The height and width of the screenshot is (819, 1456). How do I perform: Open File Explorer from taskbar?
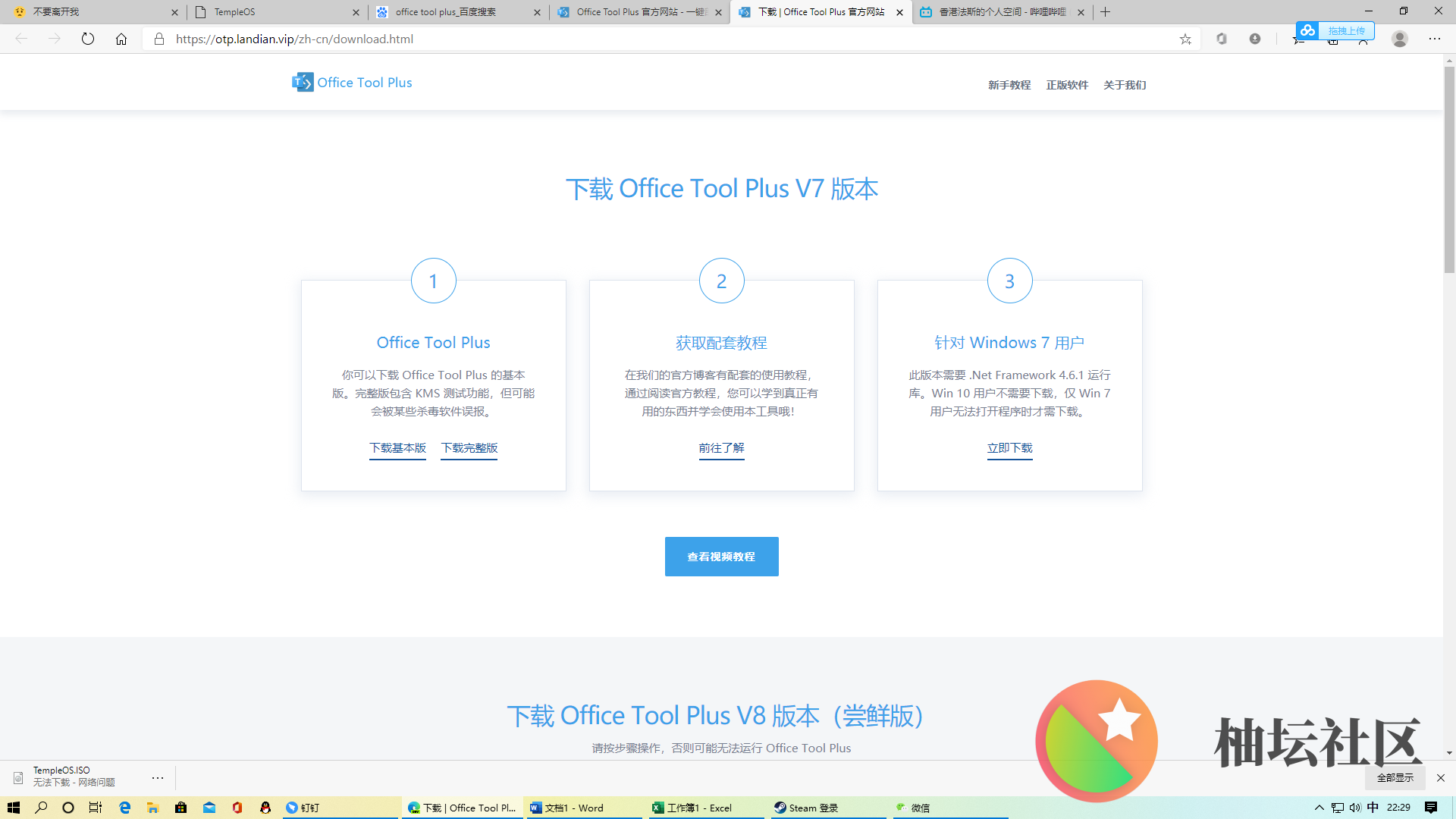click(x=152, y=808)
